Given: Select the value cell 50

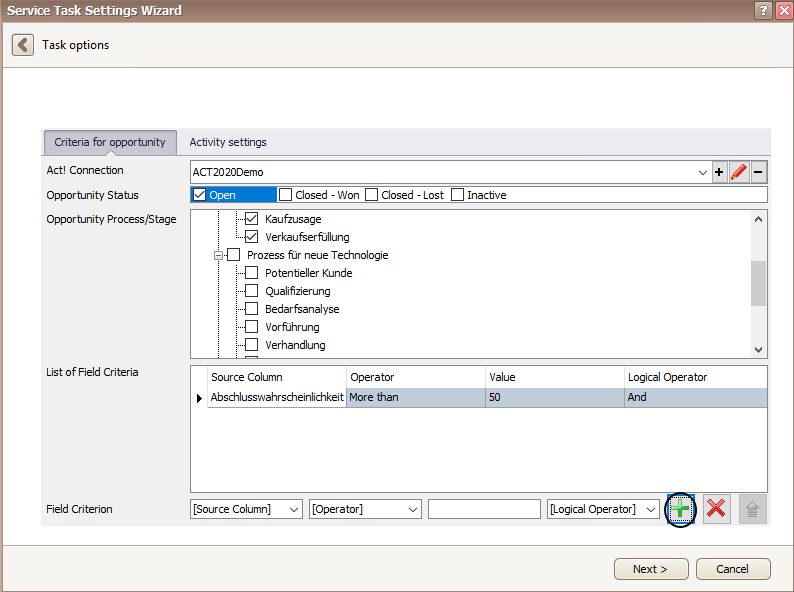Looking at the screenshot, I should (555, 398).
